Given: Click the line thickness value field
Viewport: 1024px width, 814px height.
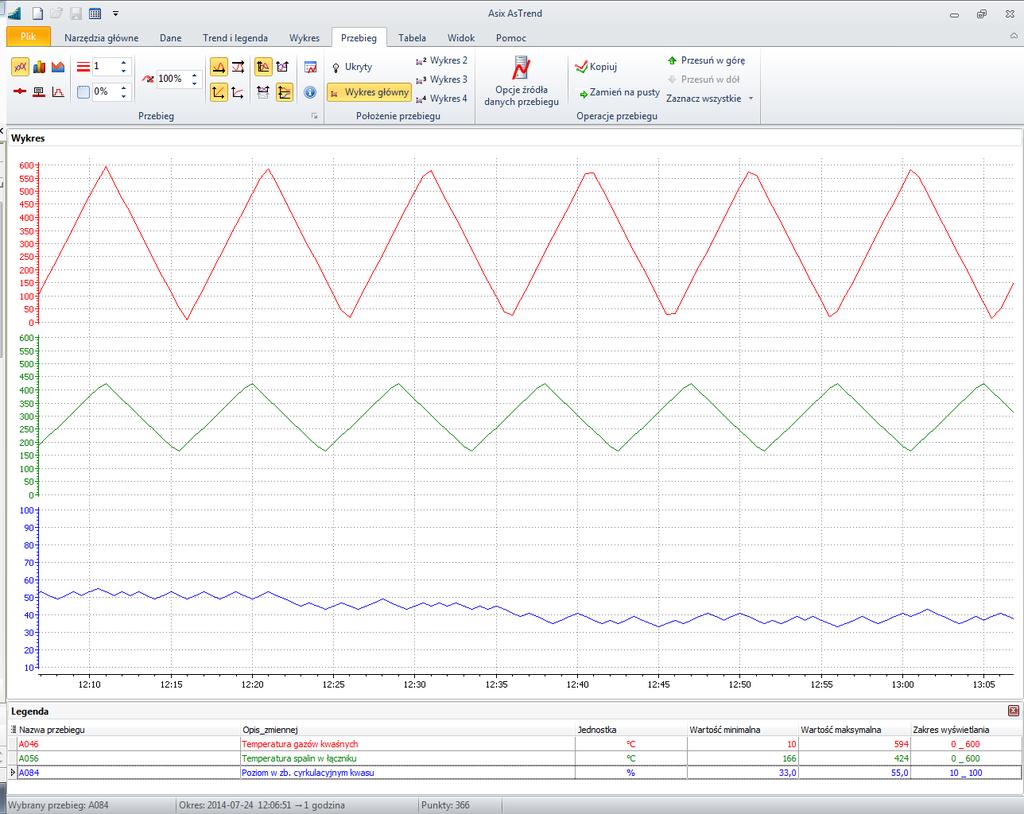Looking at the screenshot, I should [104, 67].
